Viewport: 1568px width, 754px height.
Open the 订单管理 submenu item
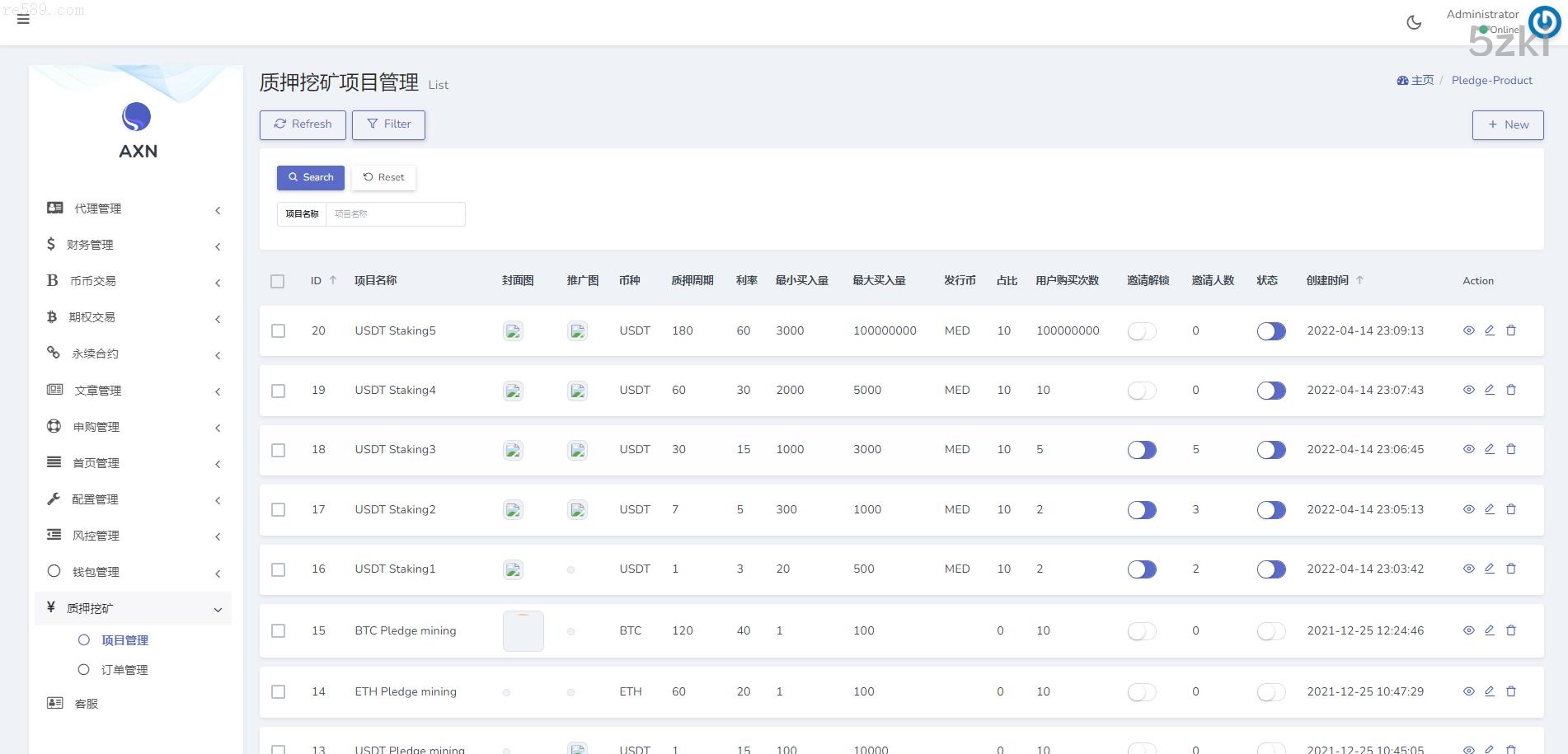124,670
